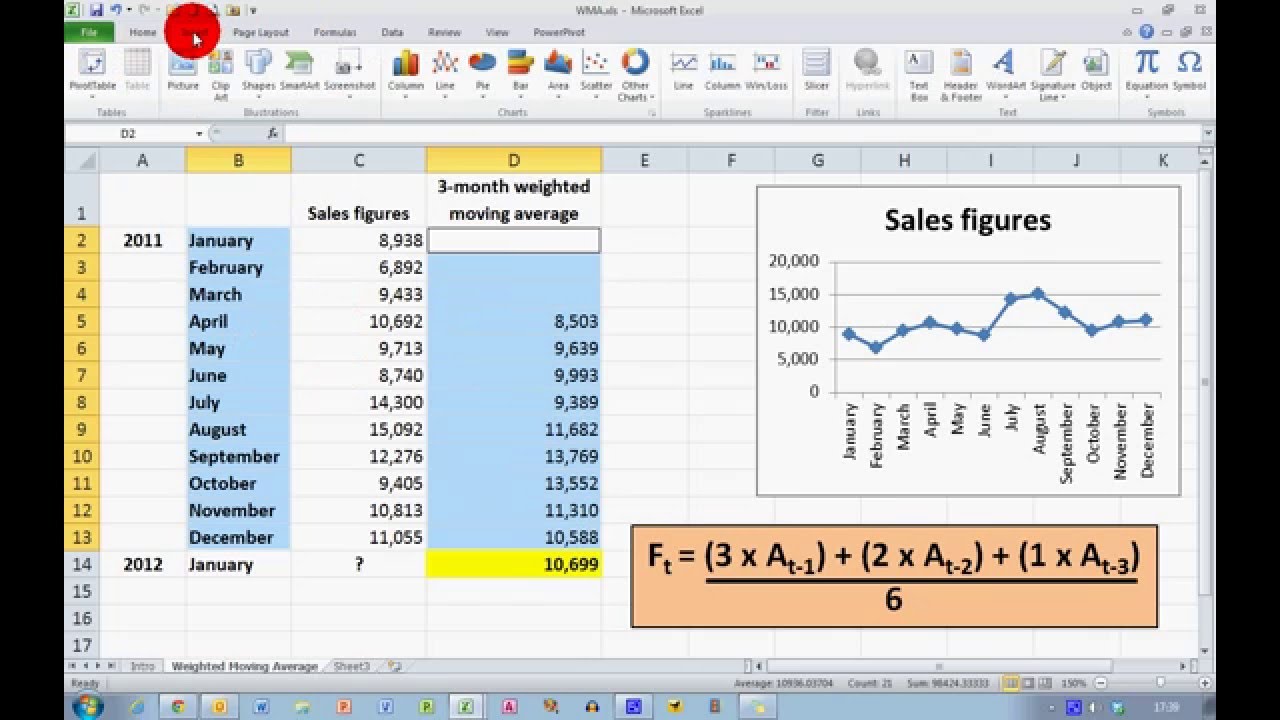This screenshot has width=1280, height=720.
Task: Select row 14 header
Action: pos(82,564)
